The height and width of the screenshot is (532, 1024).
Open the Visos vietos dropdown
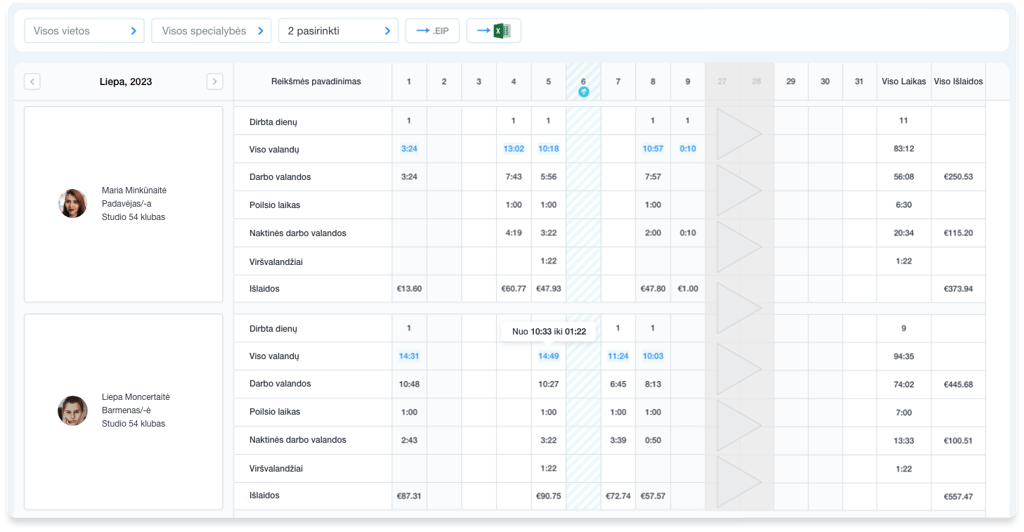(84, 31)
